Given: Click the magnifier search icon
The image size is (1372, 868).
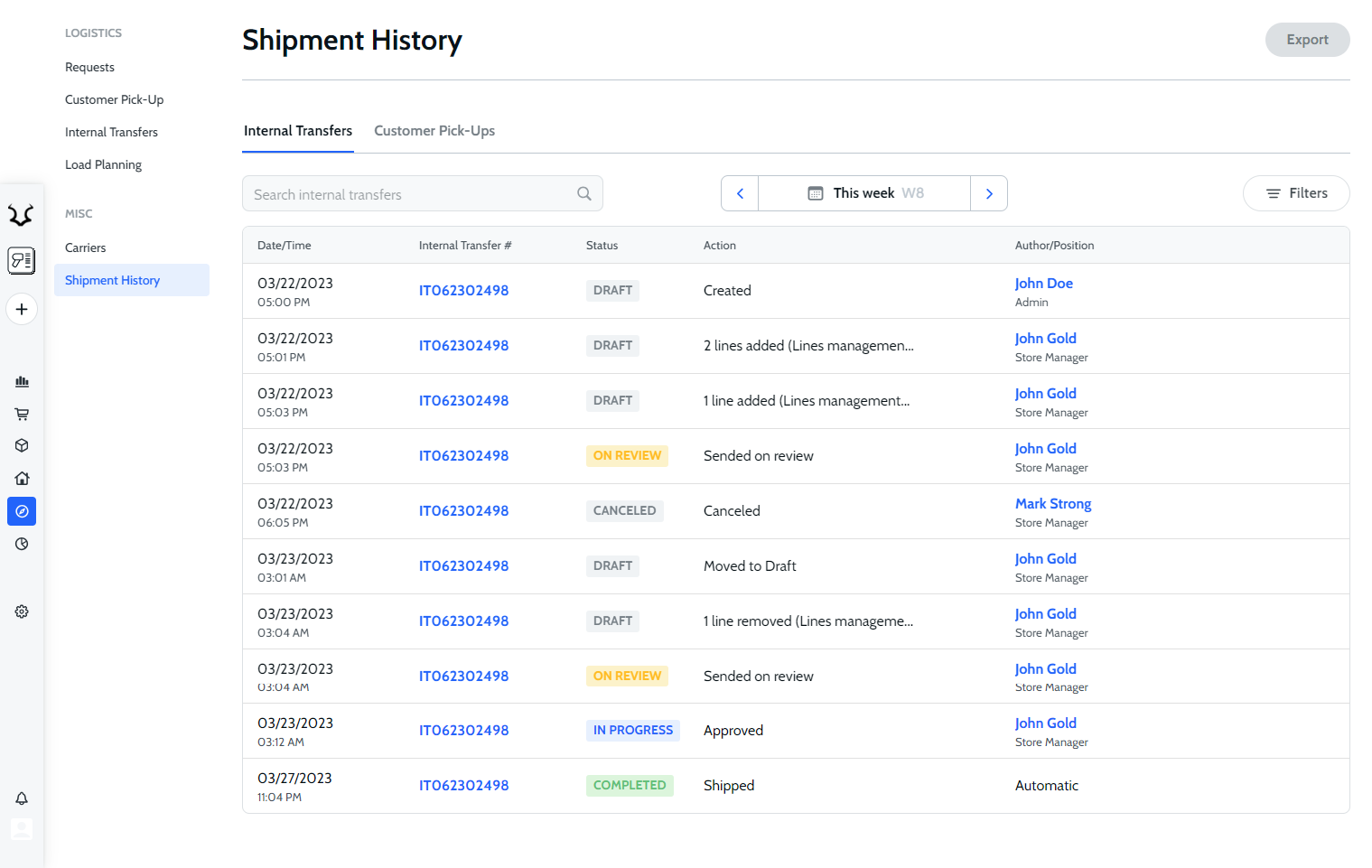Looking at the screenshot, I should 584,193.
